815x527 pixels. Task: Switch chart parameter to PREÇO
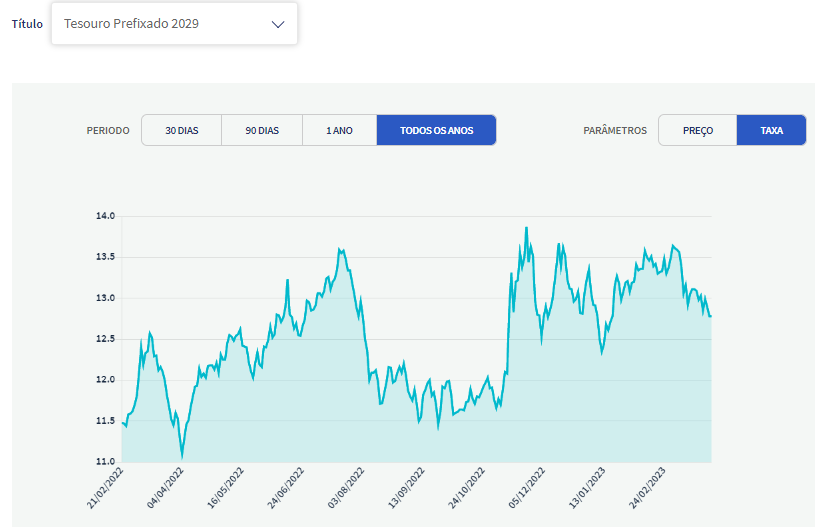click(x=698, y=130)
